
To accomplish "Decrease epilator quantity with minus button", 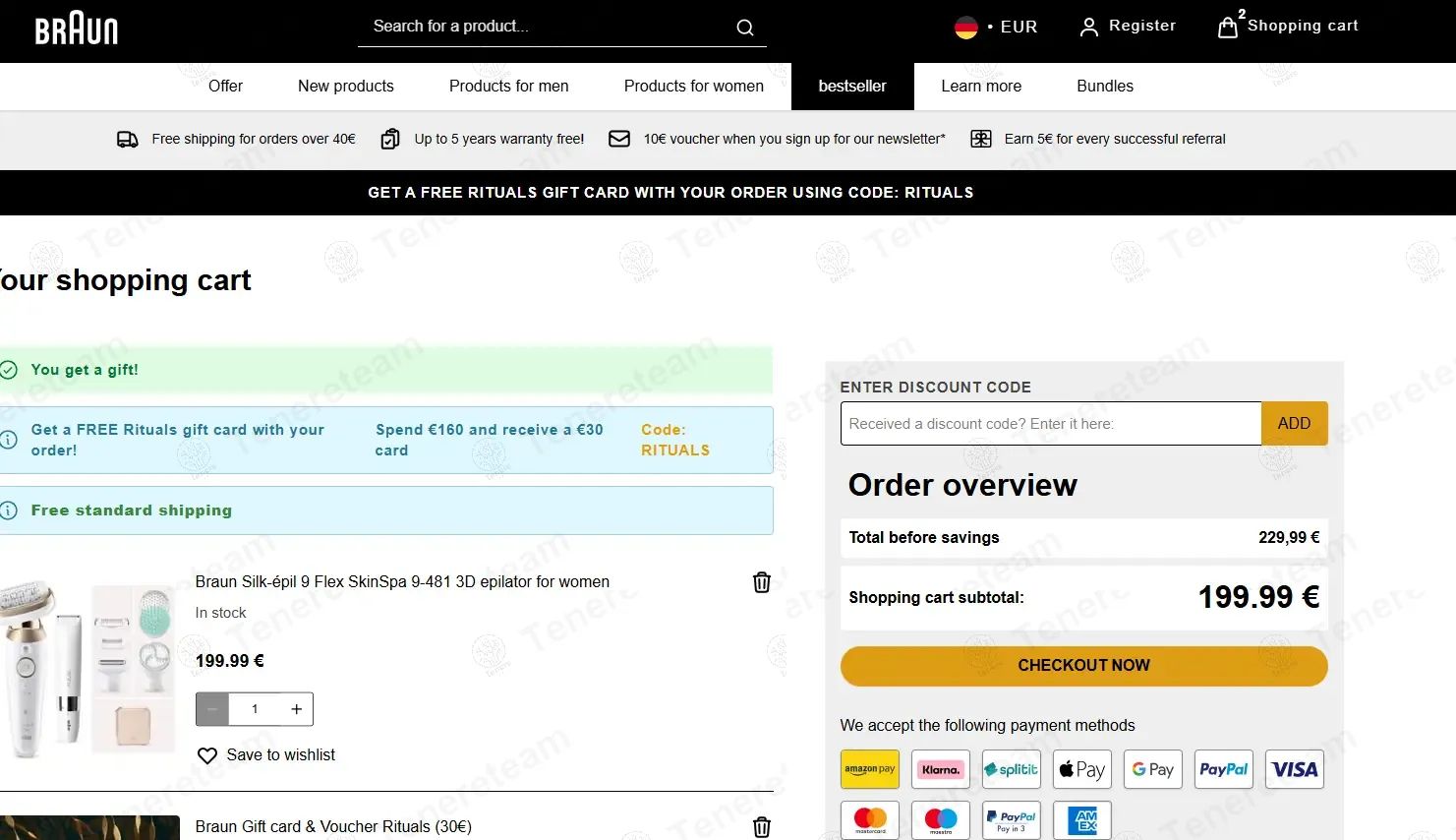I will (212, 709).
